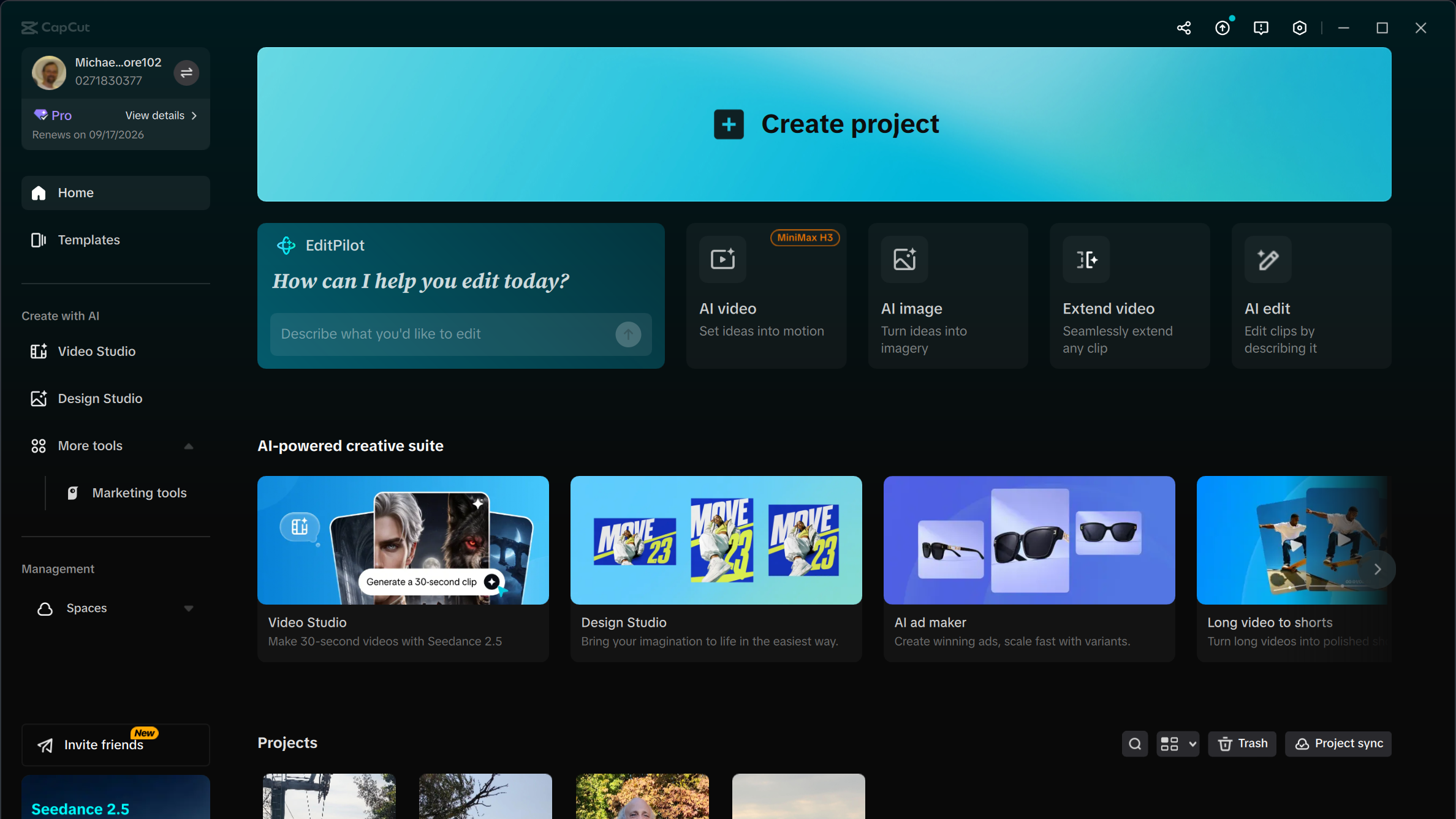Open Marketing tools in sidebar
Screen dimensions: 1456x819
127,493
